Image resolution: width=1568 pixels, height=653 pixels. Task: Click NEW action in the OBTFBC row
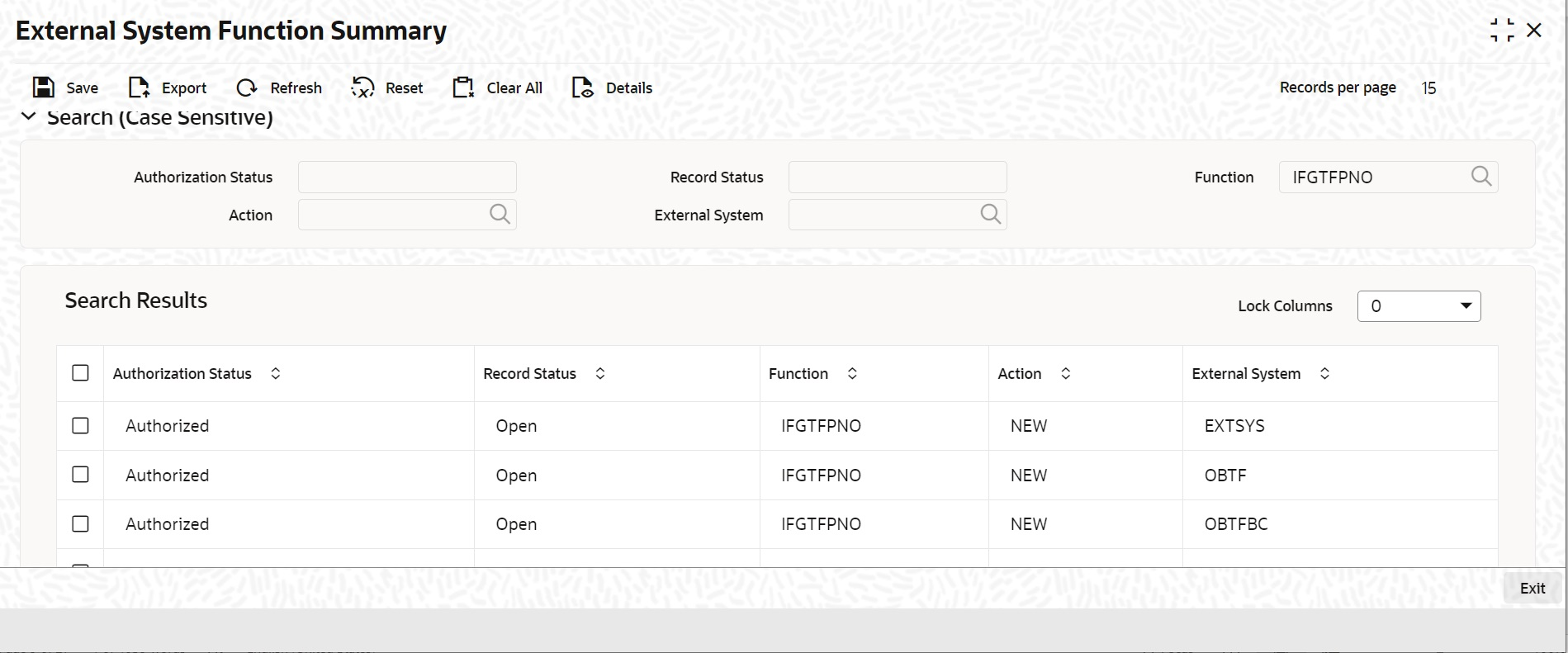(1029, 524)
